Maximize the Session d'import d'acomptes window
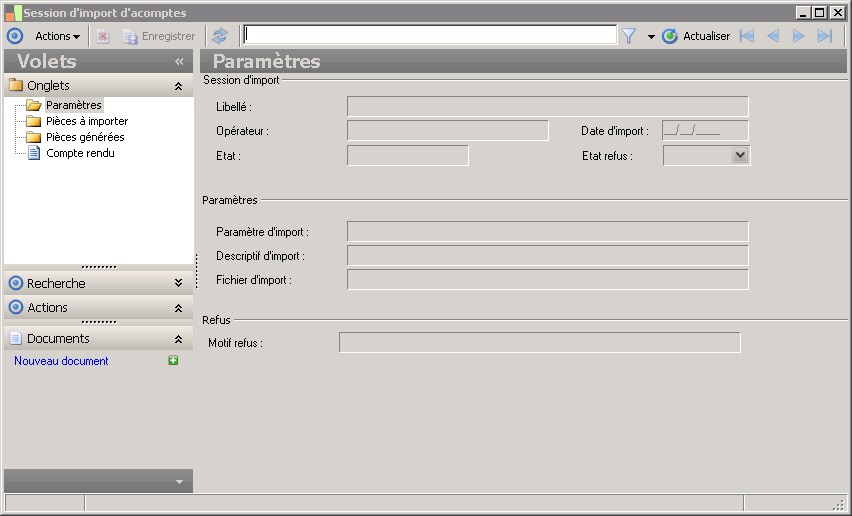852x516 pixels. 820,12
